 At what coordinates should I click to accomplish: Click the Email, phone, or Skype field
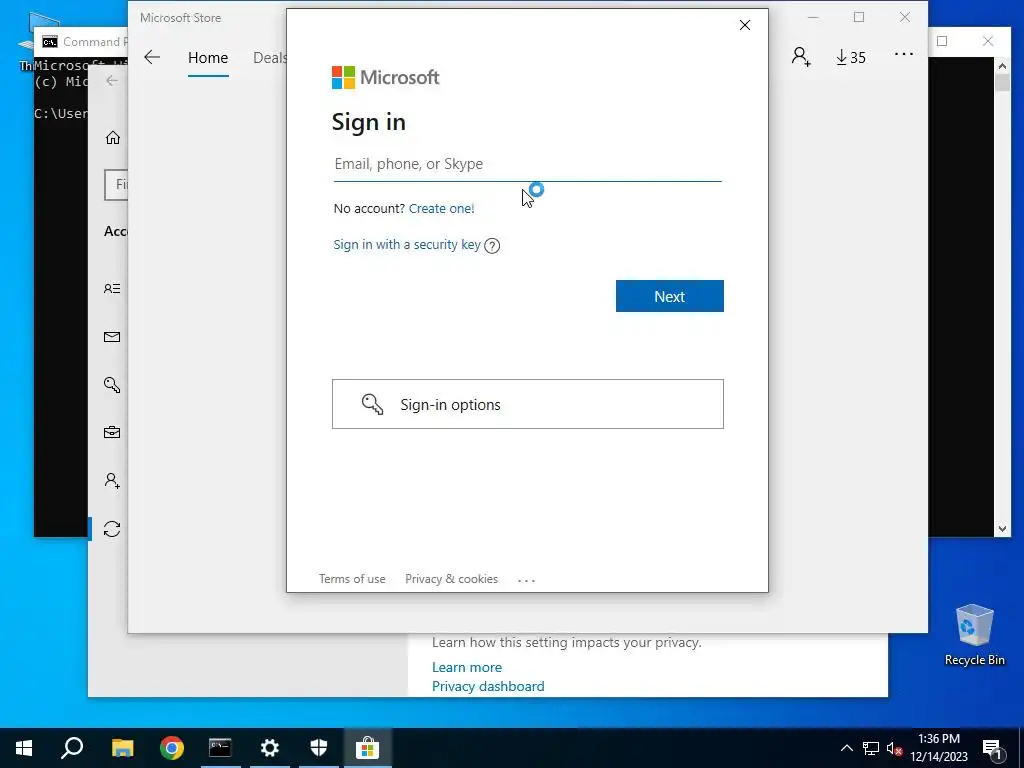pos(528,164)
